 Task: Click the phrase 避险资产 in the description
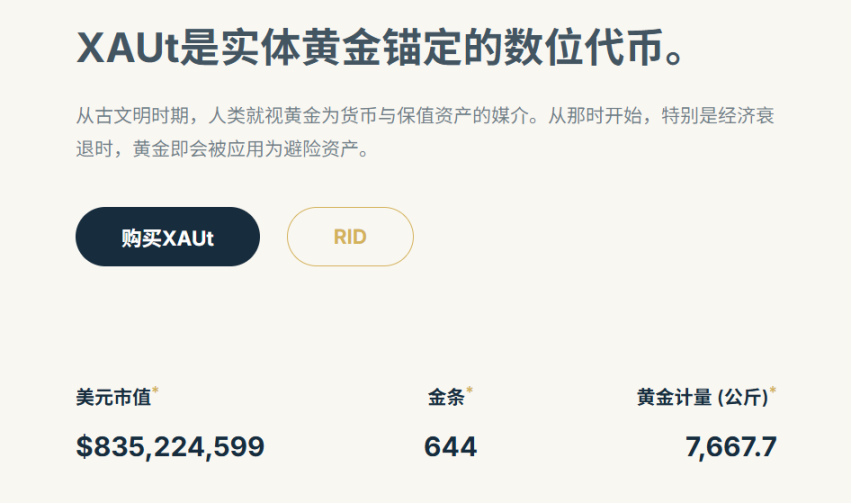point(327,151)
